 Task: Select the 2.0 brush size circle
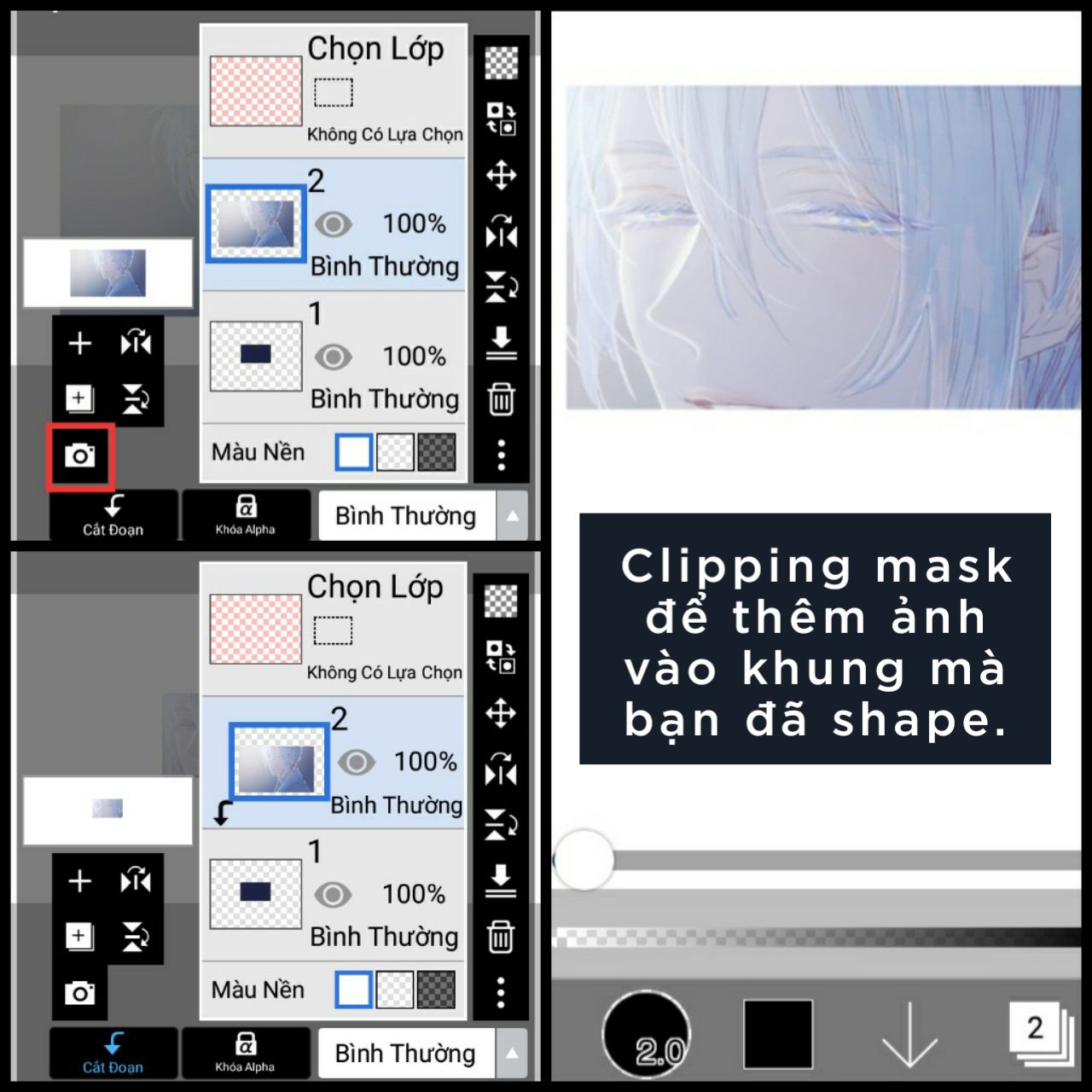[x=646, y=1035]
